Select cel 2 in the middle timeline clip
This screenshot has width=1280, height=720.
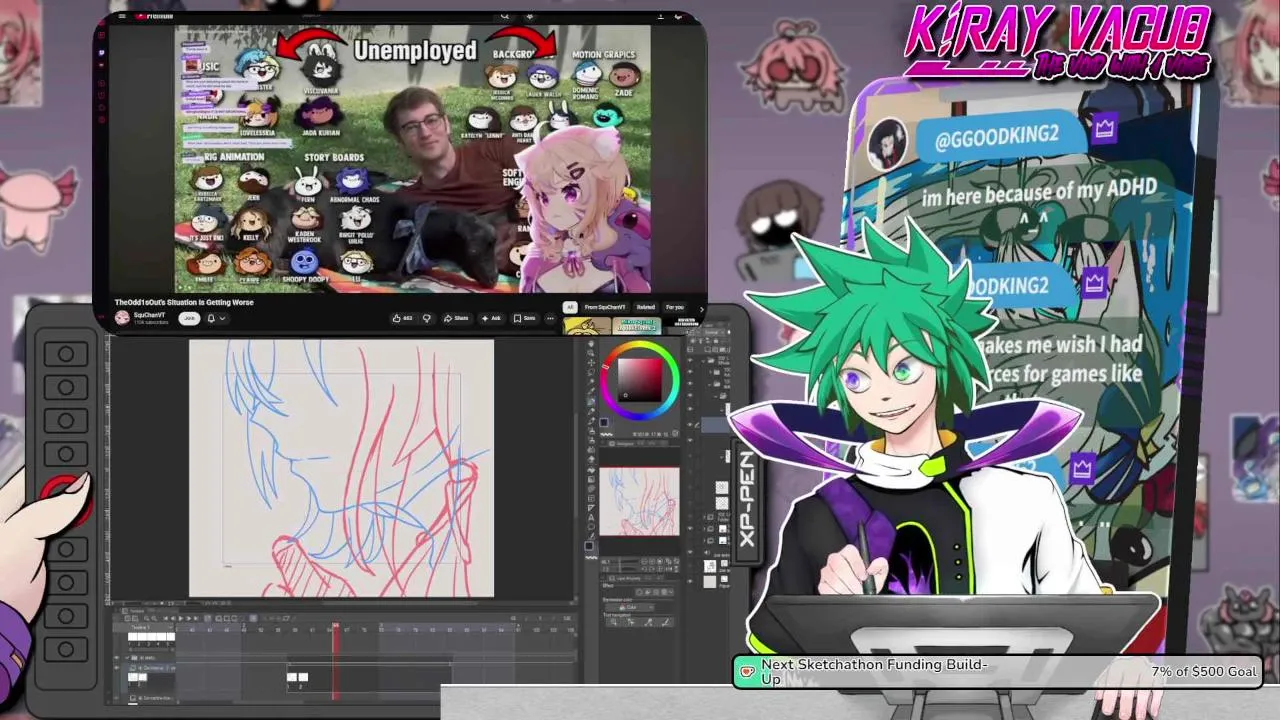(x=303, y=677)
